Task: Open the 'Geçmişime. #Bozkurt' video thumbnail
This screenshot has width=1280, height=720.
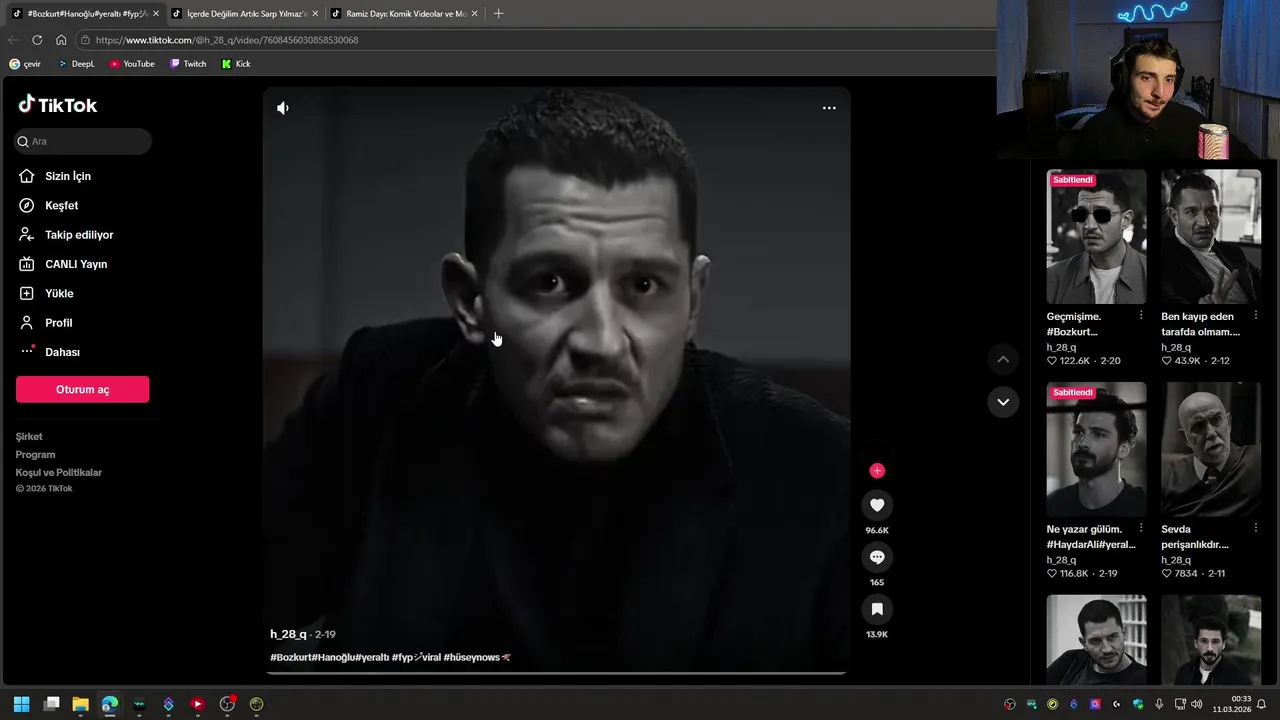Action: [x=1097, y=236]
